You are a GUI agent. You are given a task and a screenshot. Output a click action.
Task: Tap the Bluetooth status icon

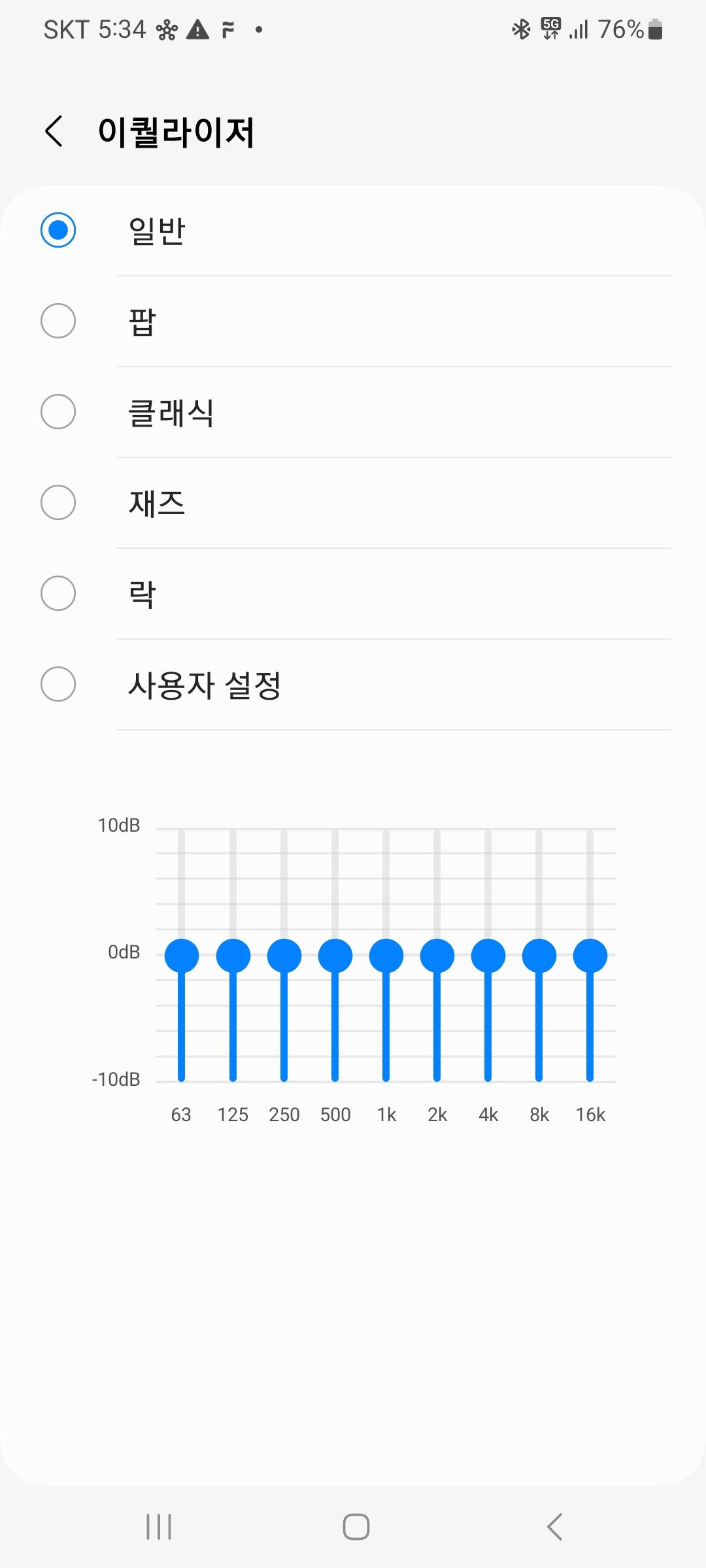tap(521, 29)
